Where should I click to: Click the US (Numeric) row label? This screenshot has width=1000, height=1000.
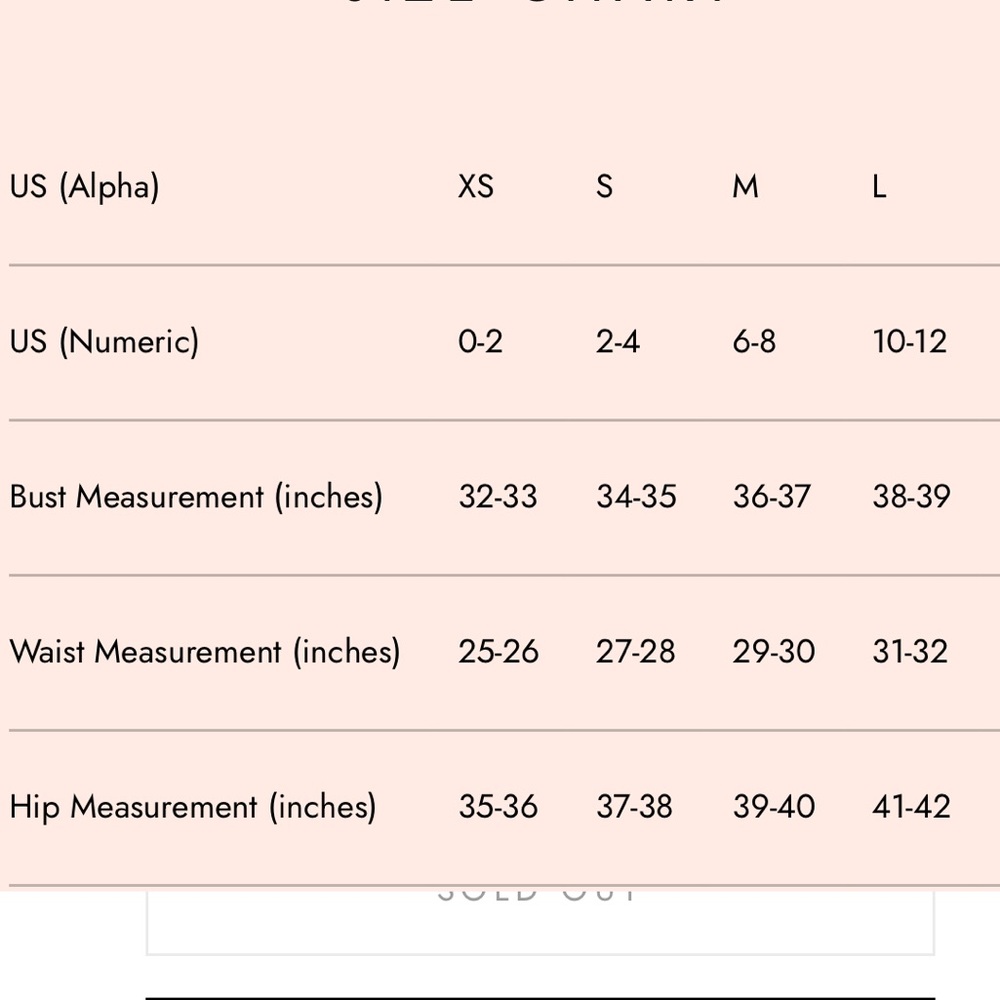(104, 342)
